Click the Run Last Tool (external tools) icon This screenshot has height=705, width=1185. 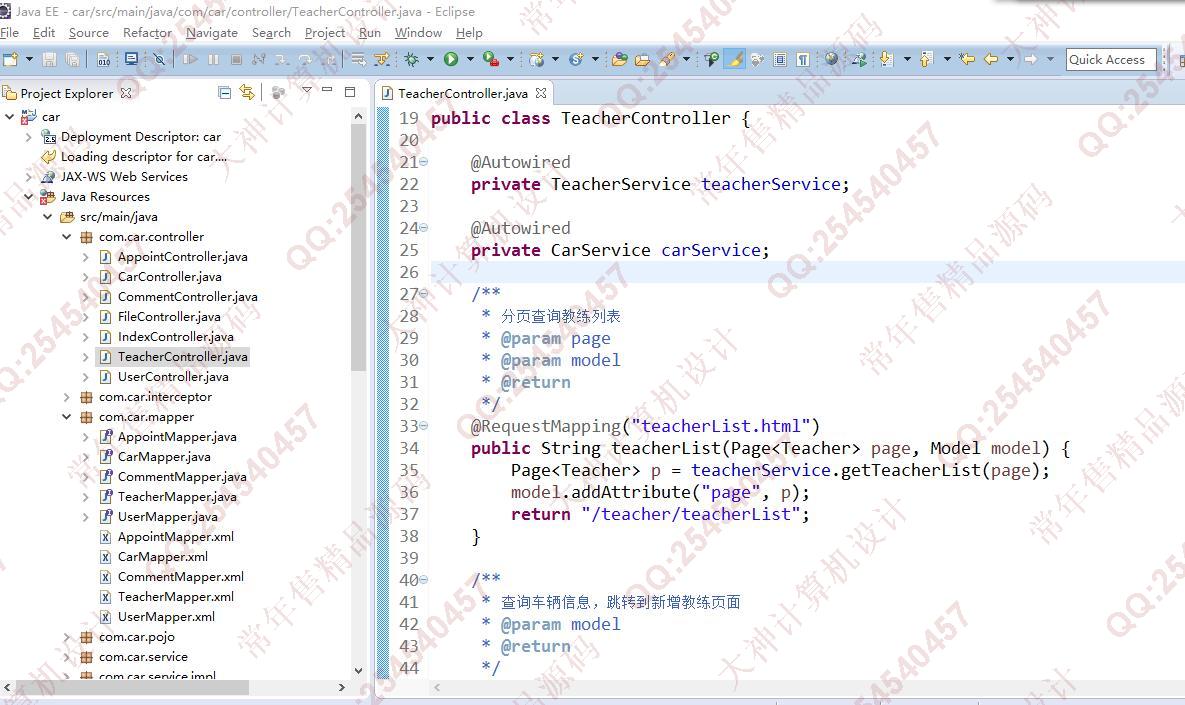[x=490, y=59]
